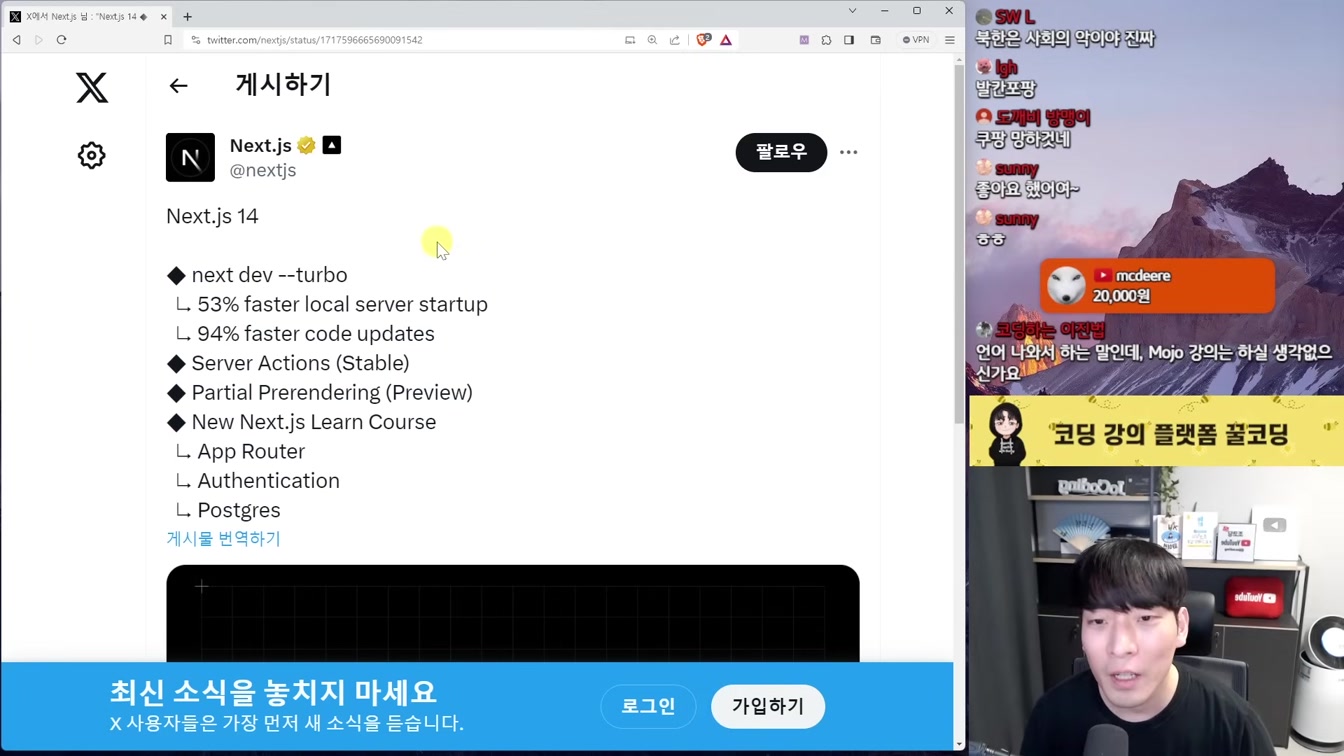Reload the page with the refresh button
The height and width of the screenshot is (756, 1344).
click(x=61, y=40)
